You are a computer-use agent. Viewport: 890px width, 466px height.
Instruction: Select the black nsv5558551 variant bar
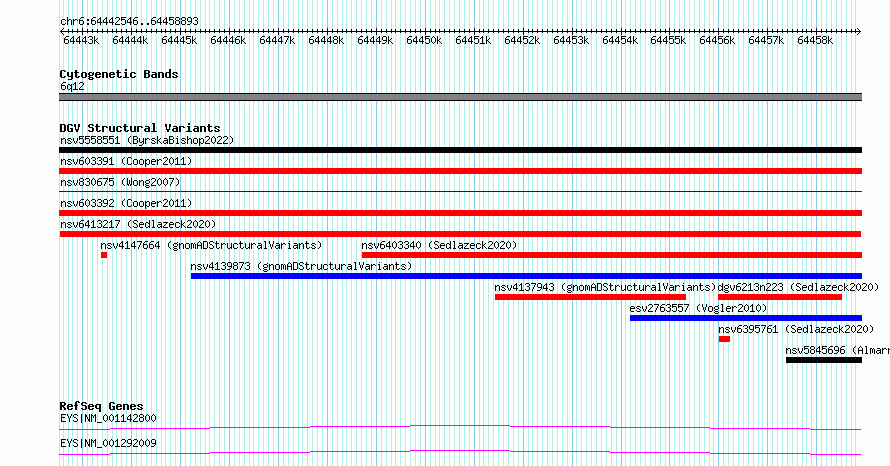[460, 150]
